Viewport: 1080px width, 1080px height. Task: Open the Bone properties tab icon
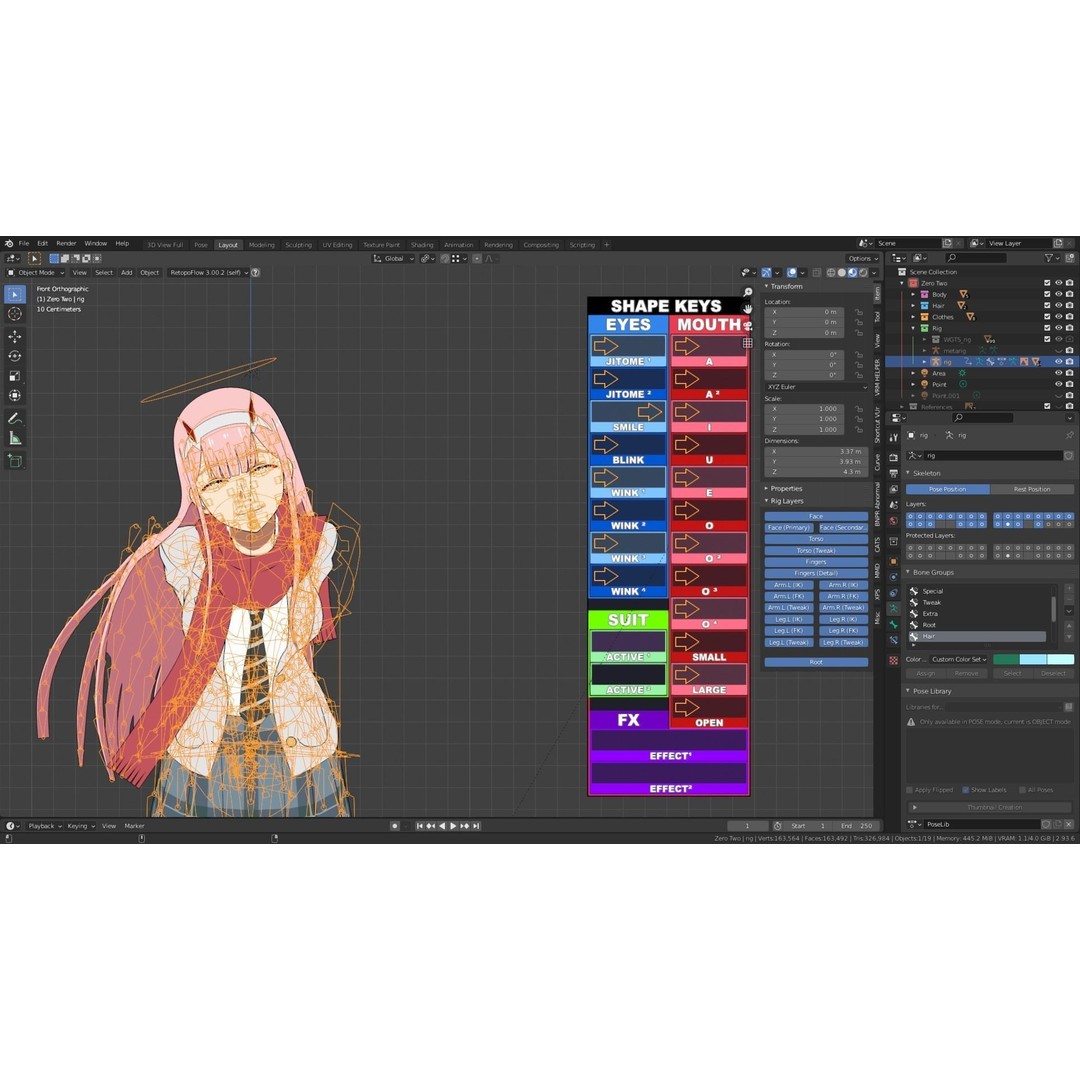[893, 625]
